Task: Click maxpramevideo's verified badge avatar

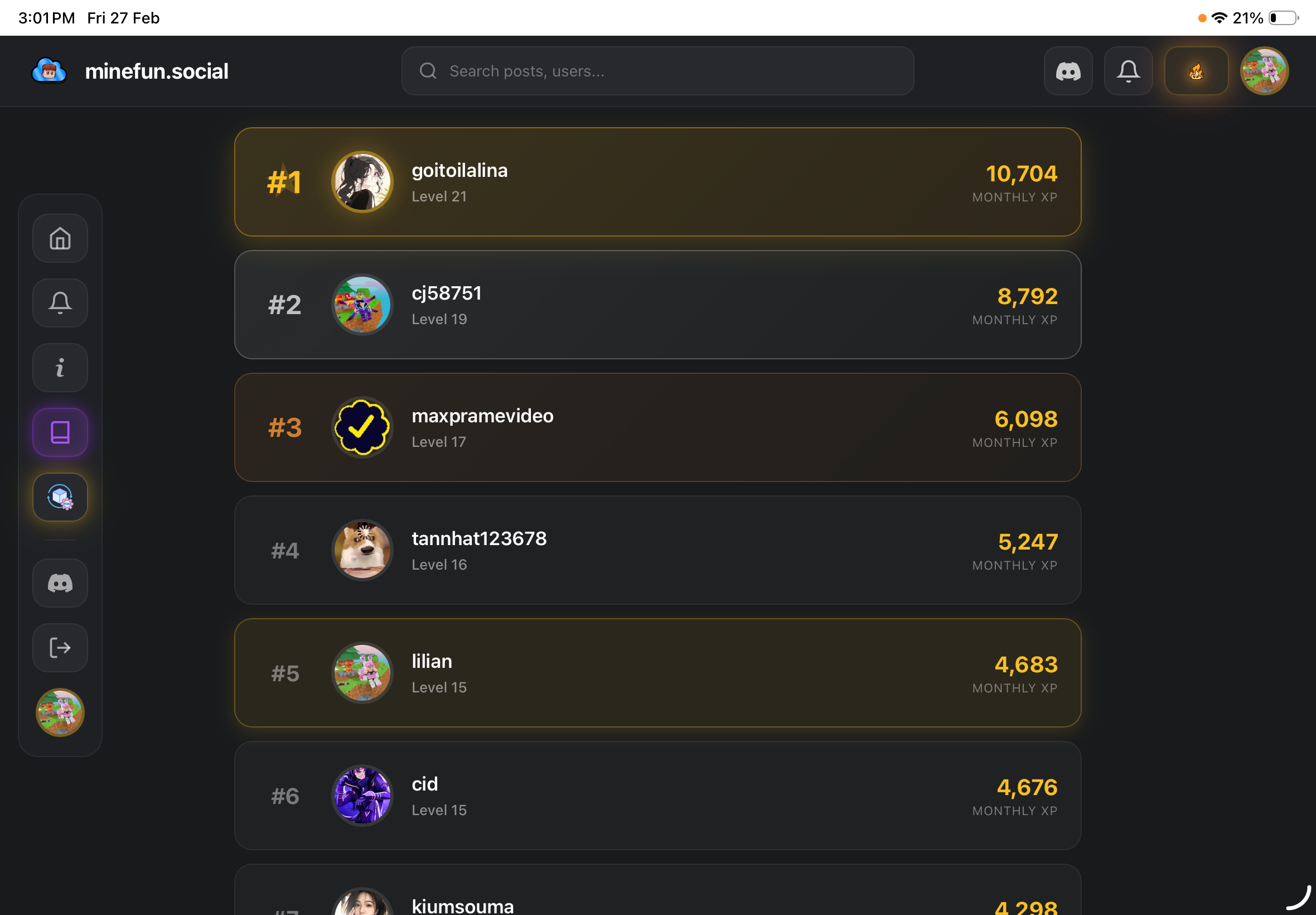Action: tap(362, 427)
